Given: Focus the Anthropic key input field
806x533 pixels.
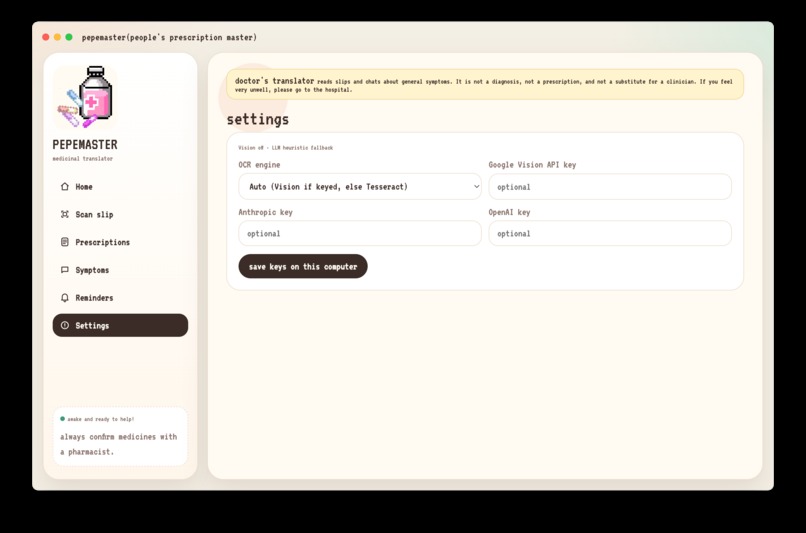Looking at the screenshot, I should pyautogui.click(x=360, y=233).
